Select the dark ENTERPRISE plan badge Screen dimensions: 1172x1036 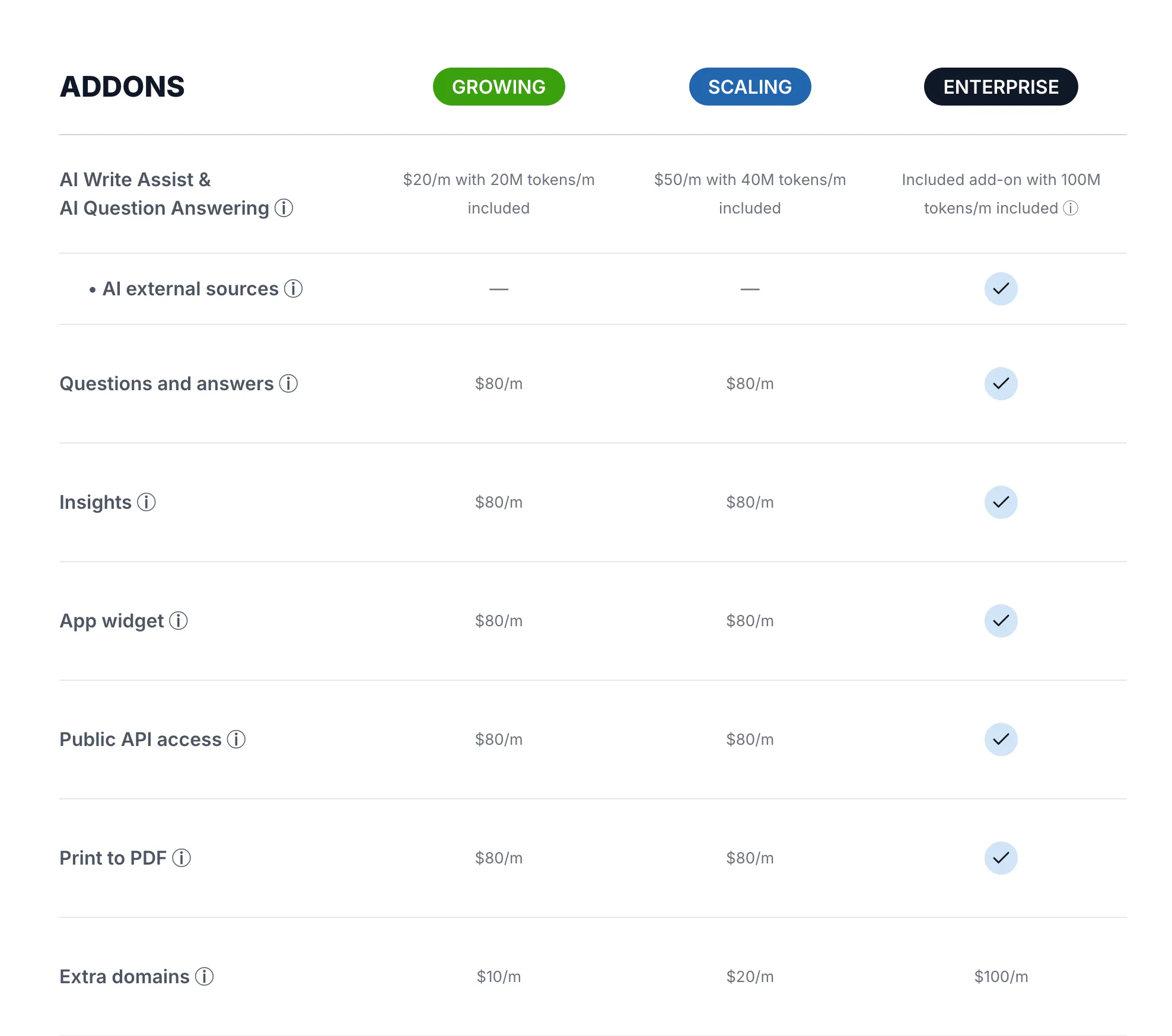point(1001,87)
